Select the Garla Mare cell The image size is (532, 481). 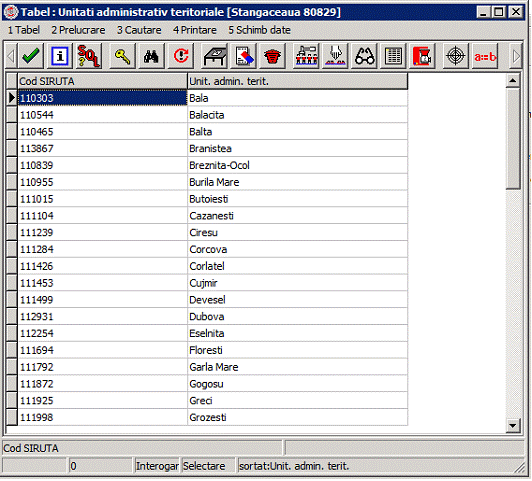click(298, 367)
